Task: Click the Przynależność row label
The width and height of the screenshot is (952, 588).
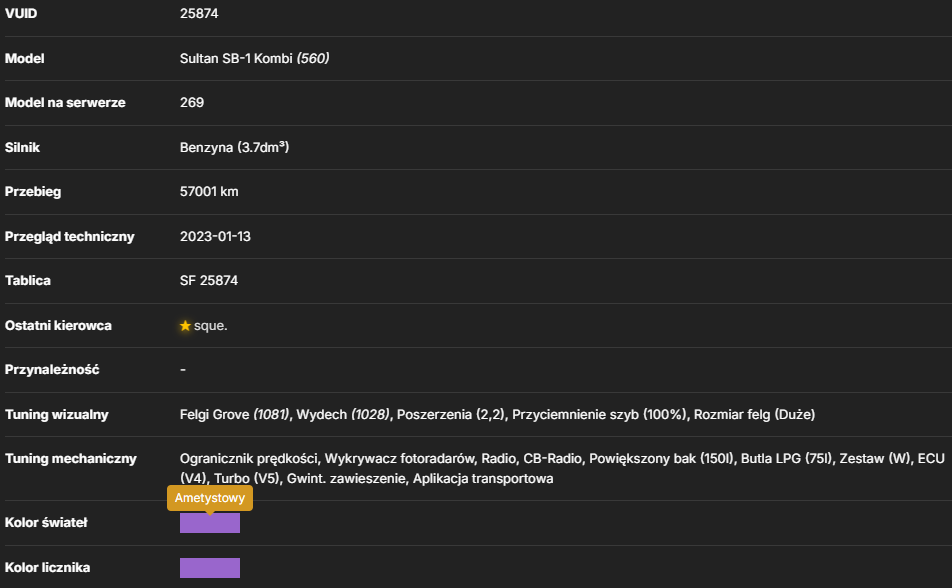Action: pos(52,370)
